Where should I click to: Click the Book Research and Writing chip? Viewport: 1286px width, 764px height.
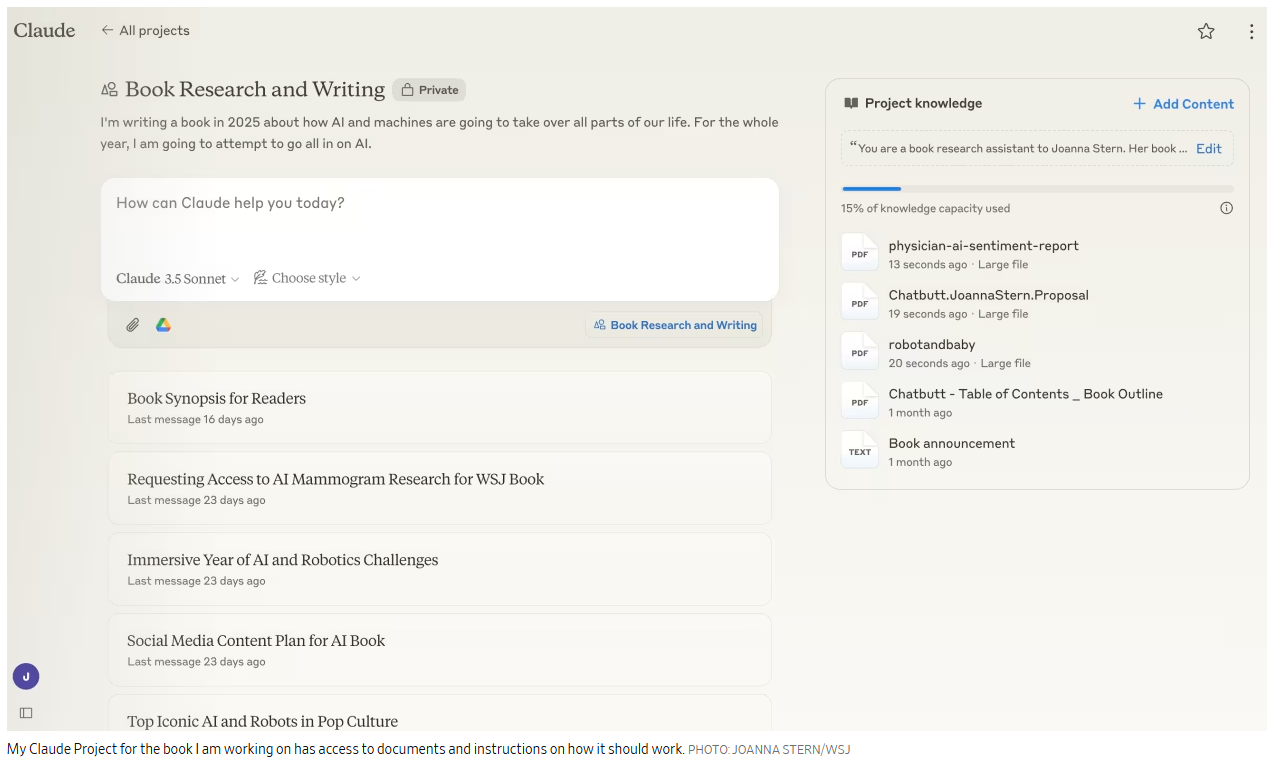(674, 325)
